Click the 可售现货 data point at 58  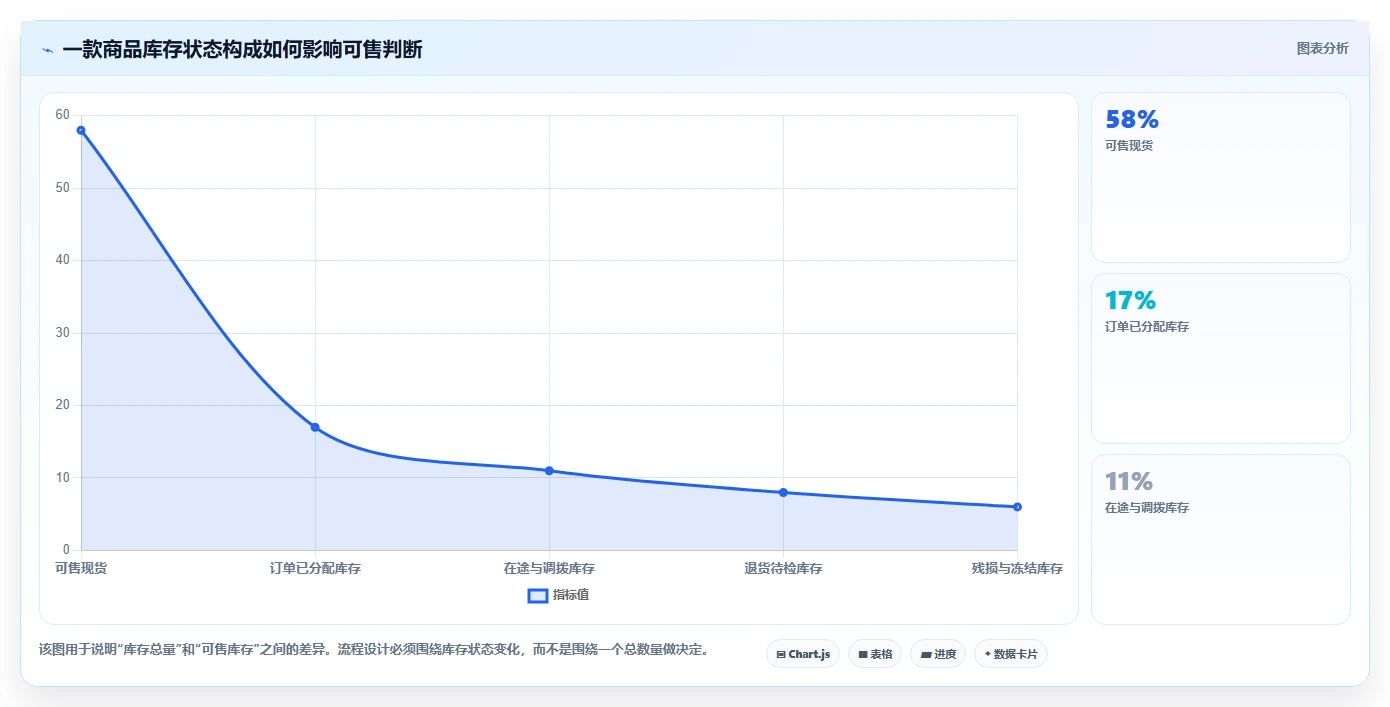point(81,130)
